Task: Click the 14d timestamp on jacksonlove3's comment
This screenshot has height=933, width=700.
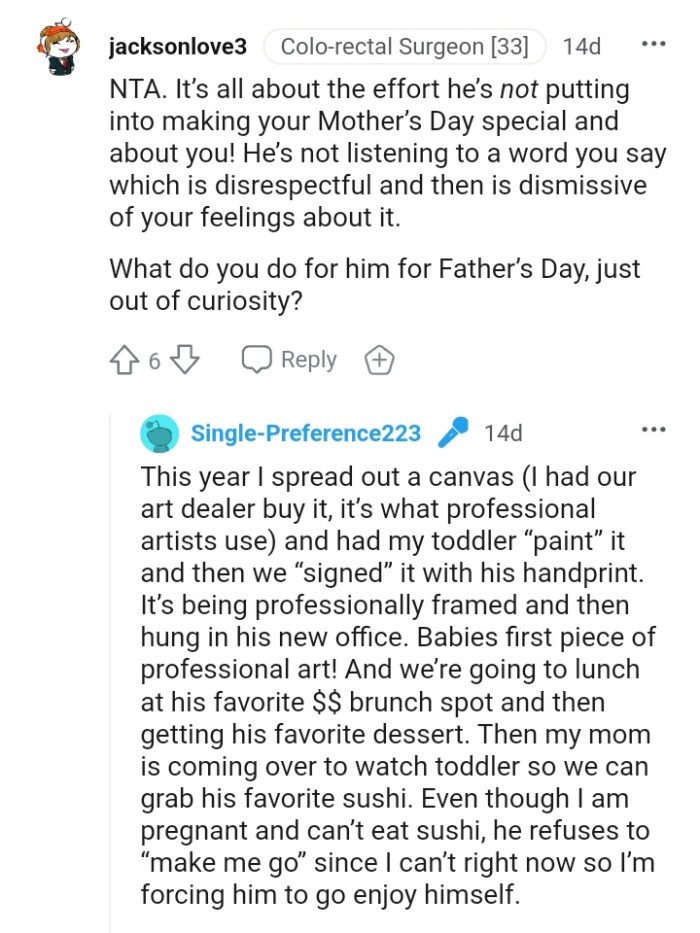Action: [582, 46]
